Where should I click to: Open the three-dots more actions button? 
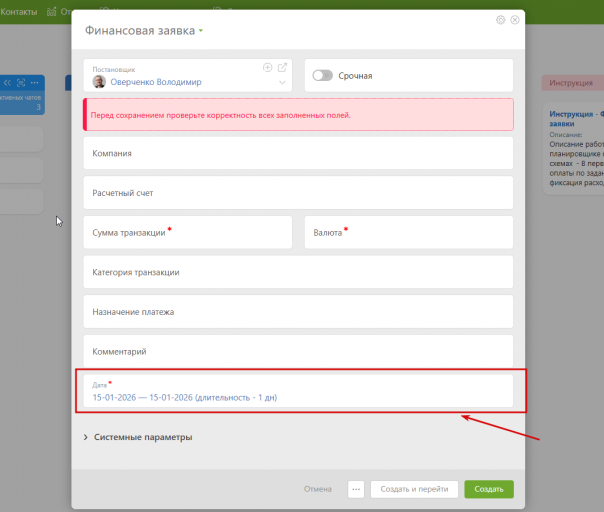[x=356, y=489]
